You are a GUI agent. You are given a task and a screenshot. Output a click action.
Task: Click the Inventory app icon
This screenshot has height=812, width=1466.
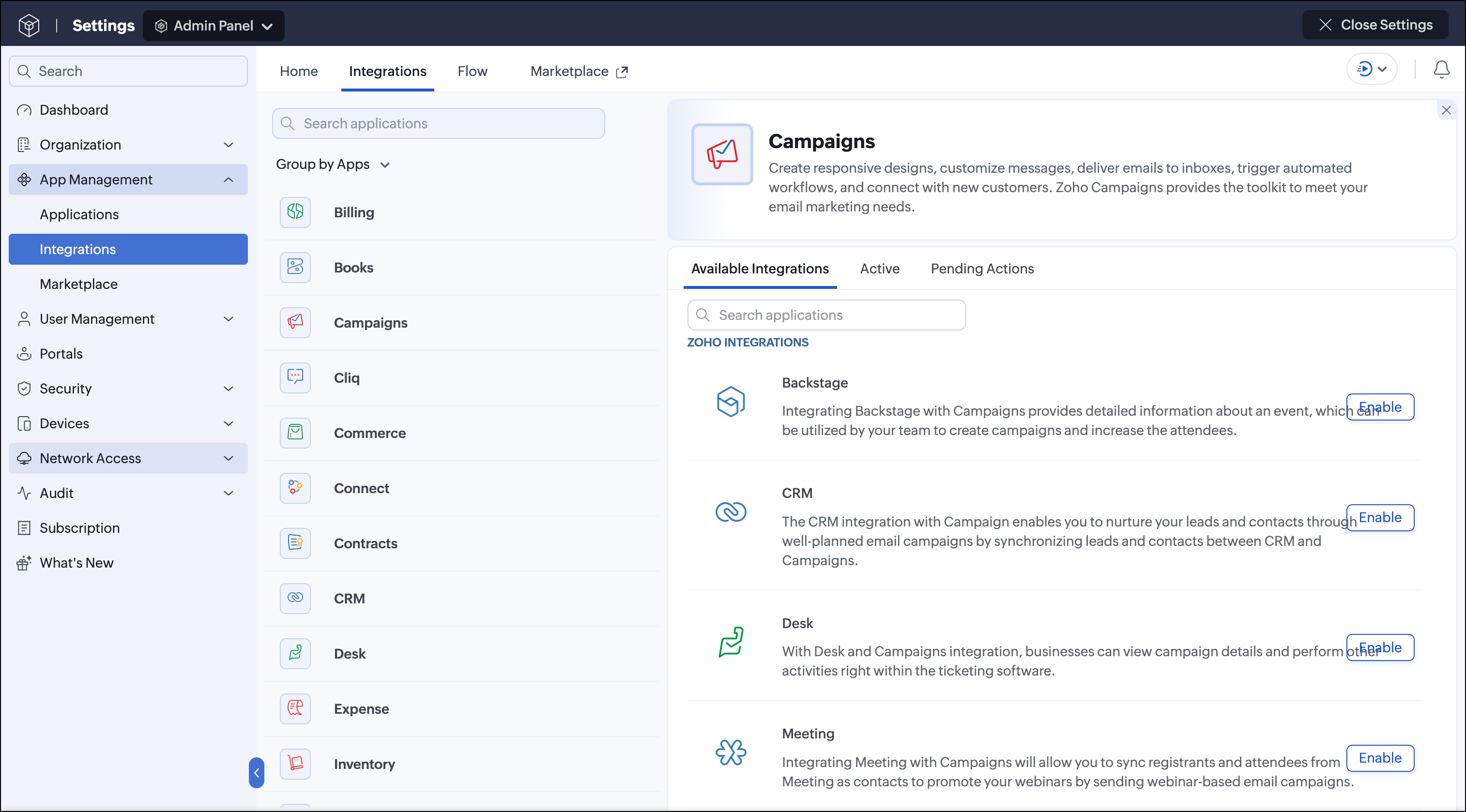coord(295,764)
